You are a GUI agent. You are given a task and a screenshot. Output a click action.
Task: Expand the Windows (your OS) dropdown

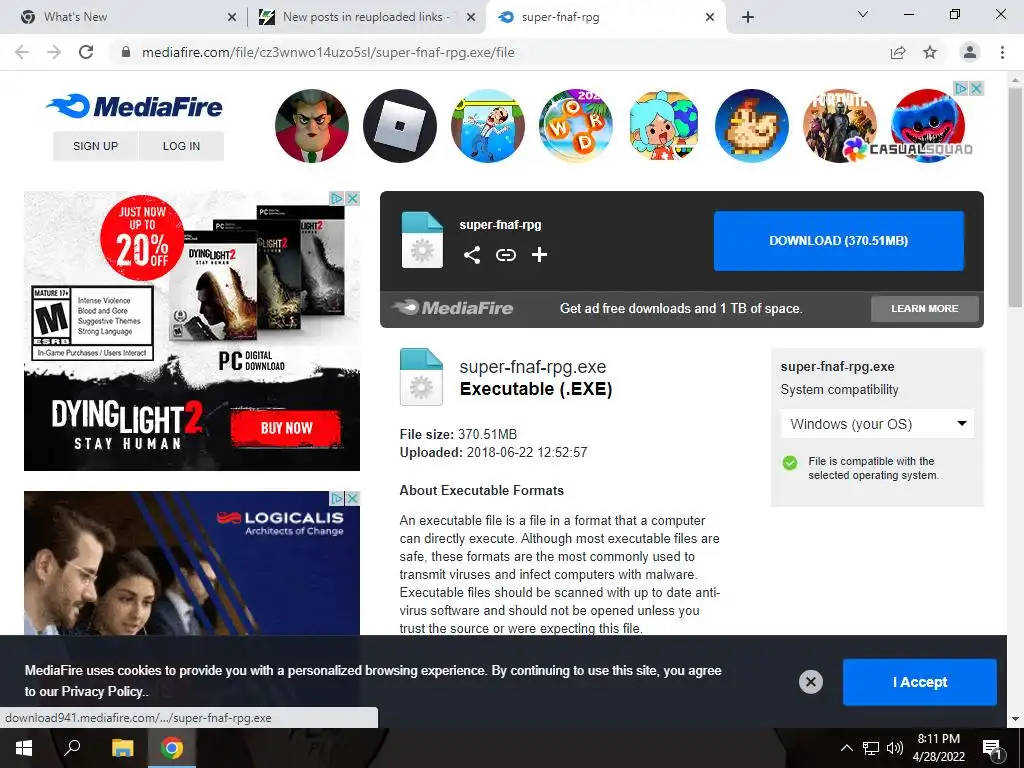click(877, 424)
